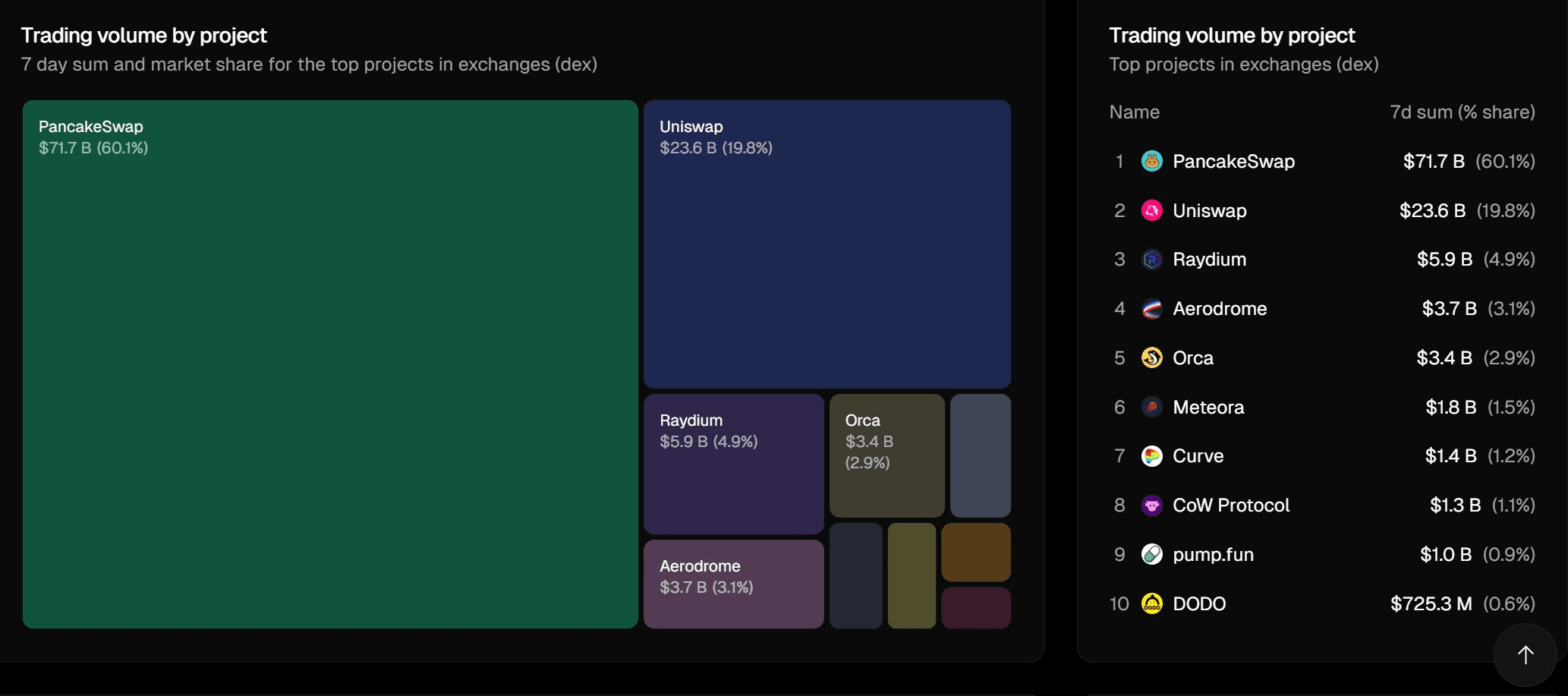Click the '(0.6%)' share for DODO

coord(1509,603)
